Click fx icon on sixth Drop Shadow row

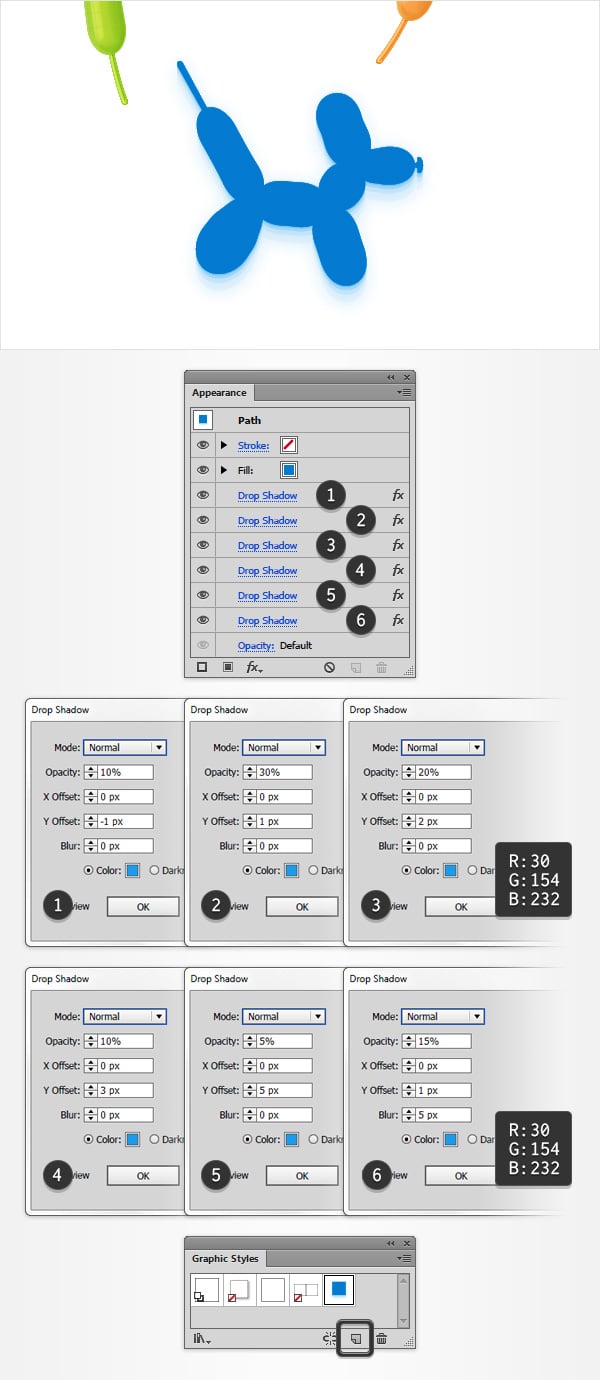click(398, 620)
